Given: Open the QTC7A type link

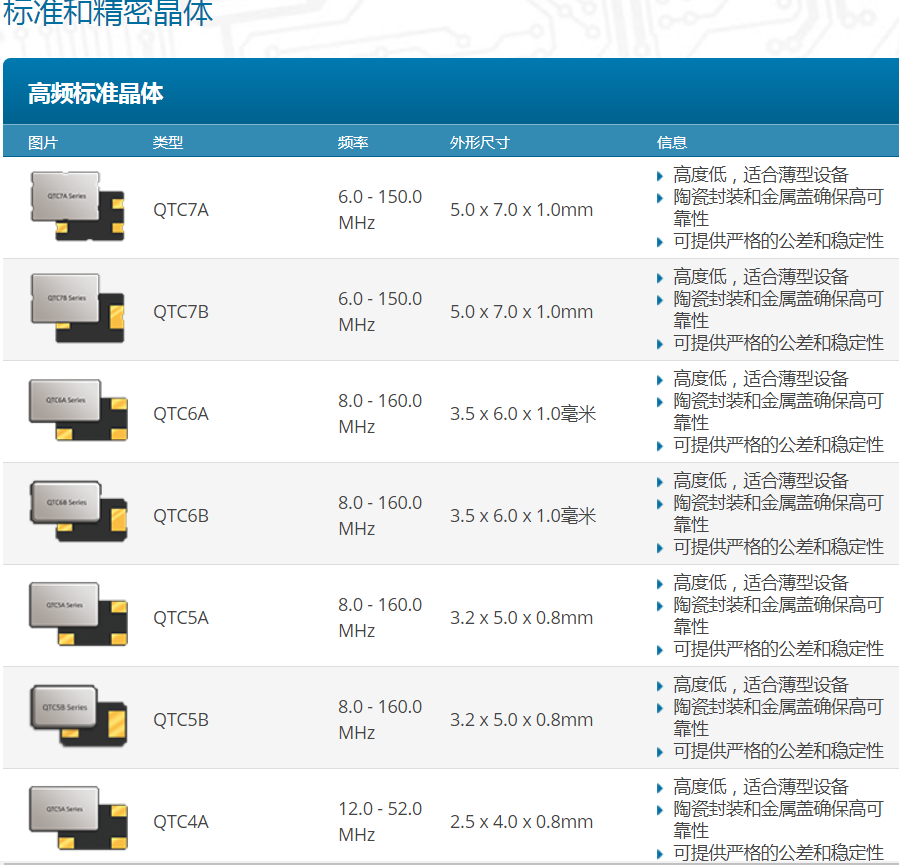Looking at the screenshot, I should (x=181, y=210).
